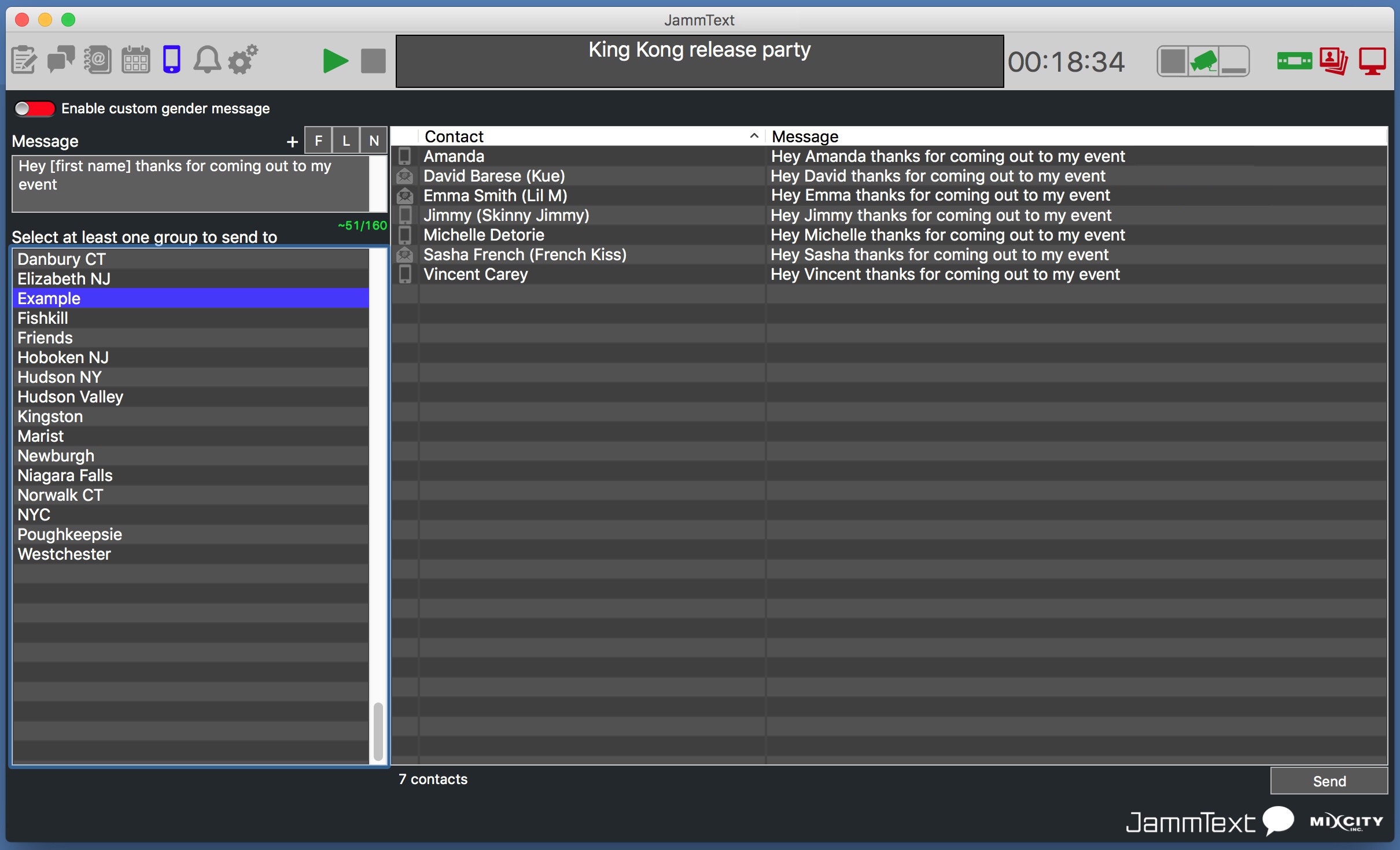Select the Elizabeth NJ group
Image resolution: width=1400 pixels, height=850 pixels.
pos(190,279)
